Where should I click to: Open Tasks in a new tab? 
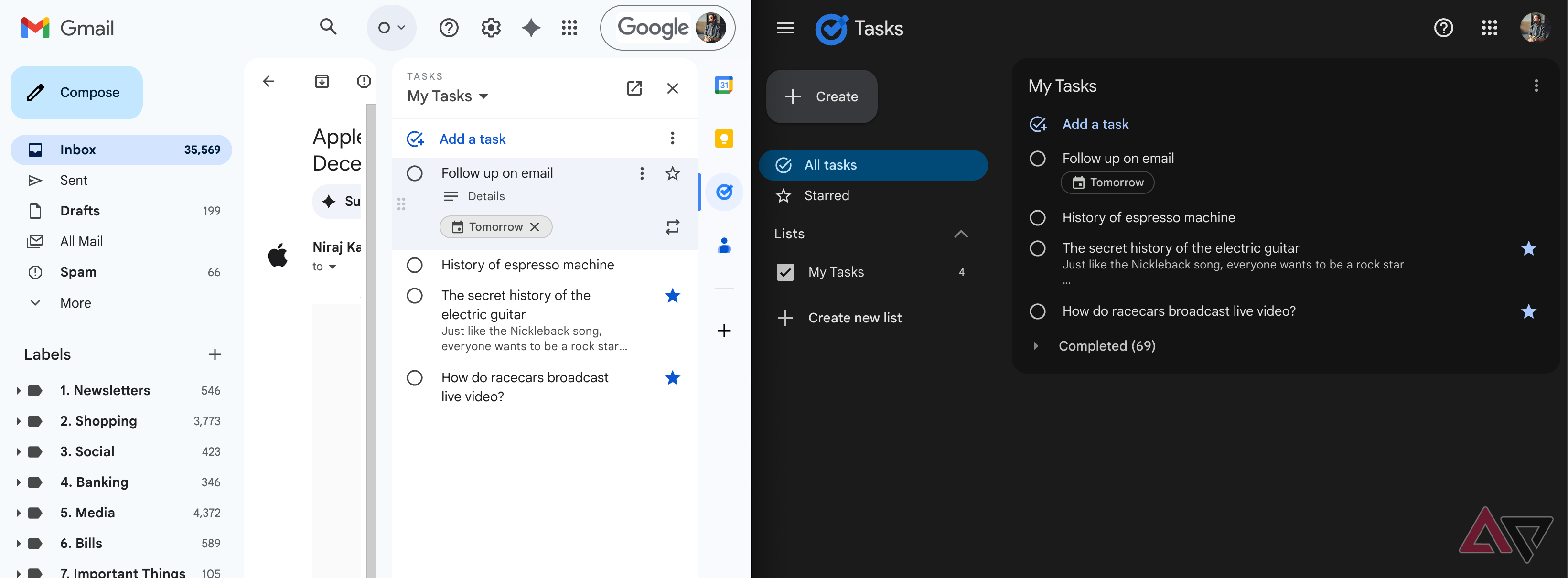click(634, 89)
